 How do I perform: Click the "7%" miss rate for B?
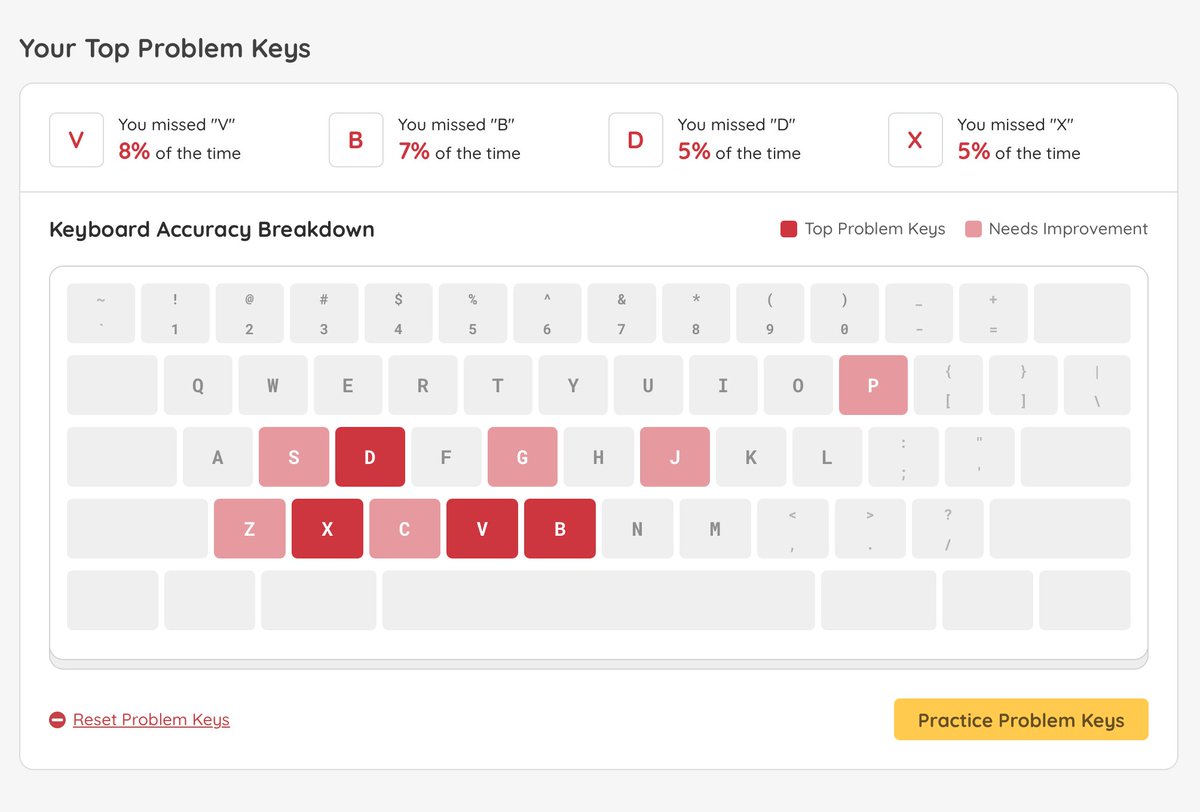click(x=414, y=152)
